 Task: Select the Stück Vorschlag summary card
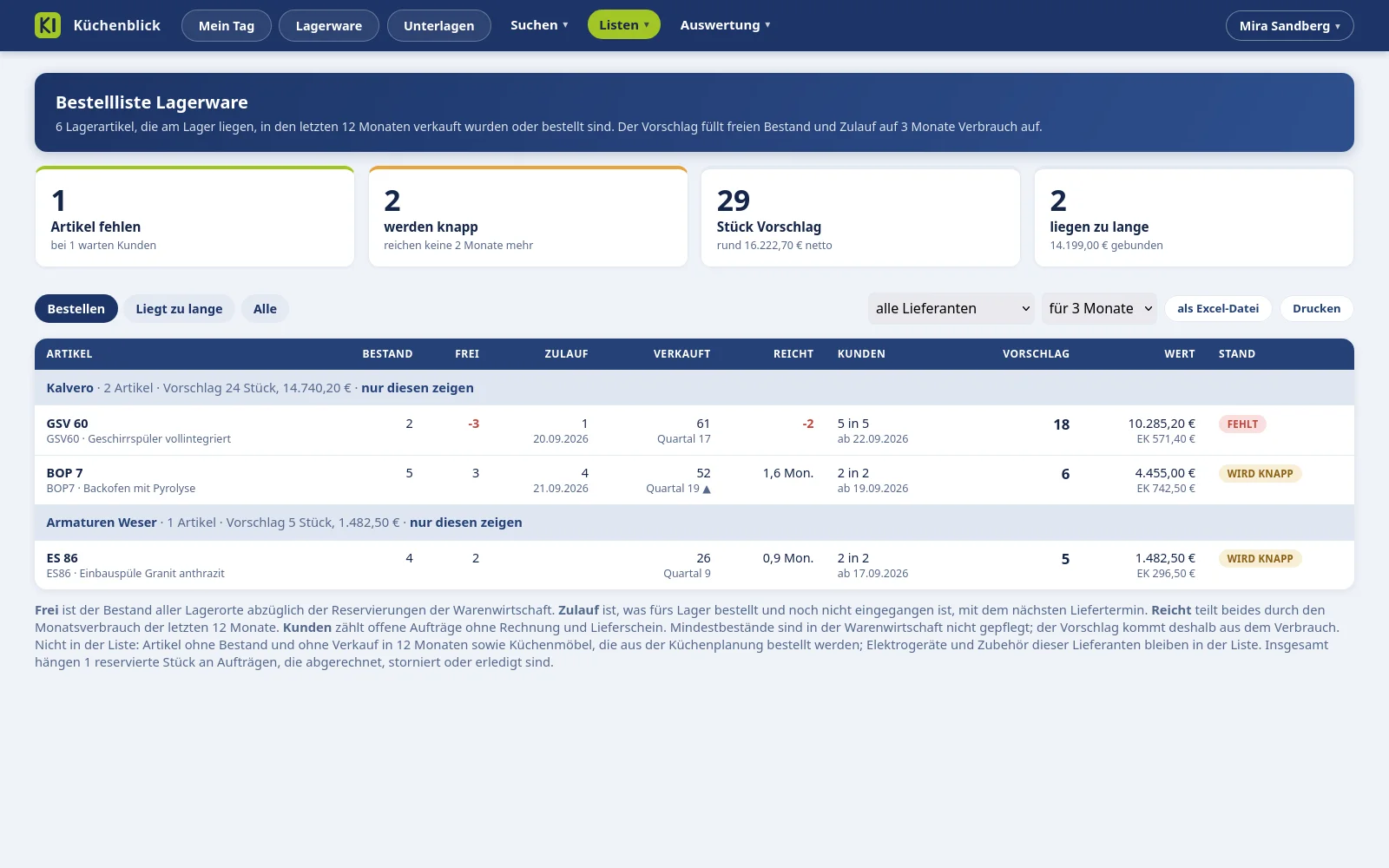pos(860,216)
